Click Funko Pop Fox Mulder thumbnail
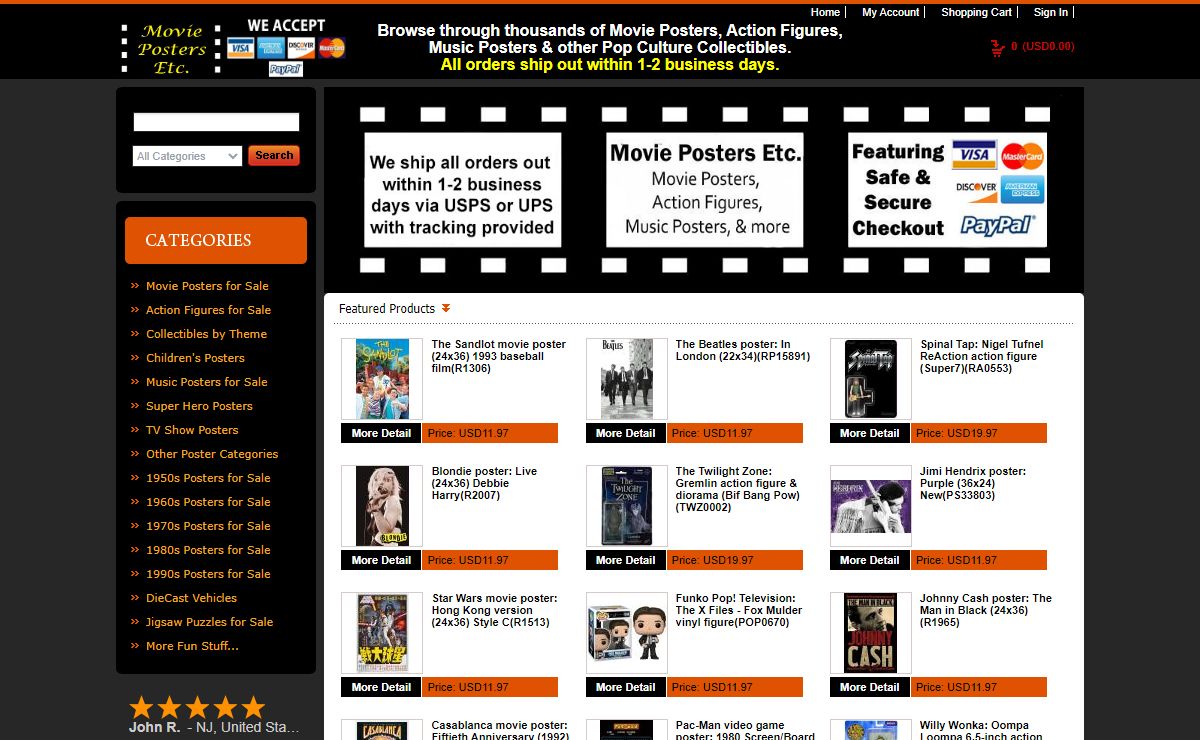 627,633
